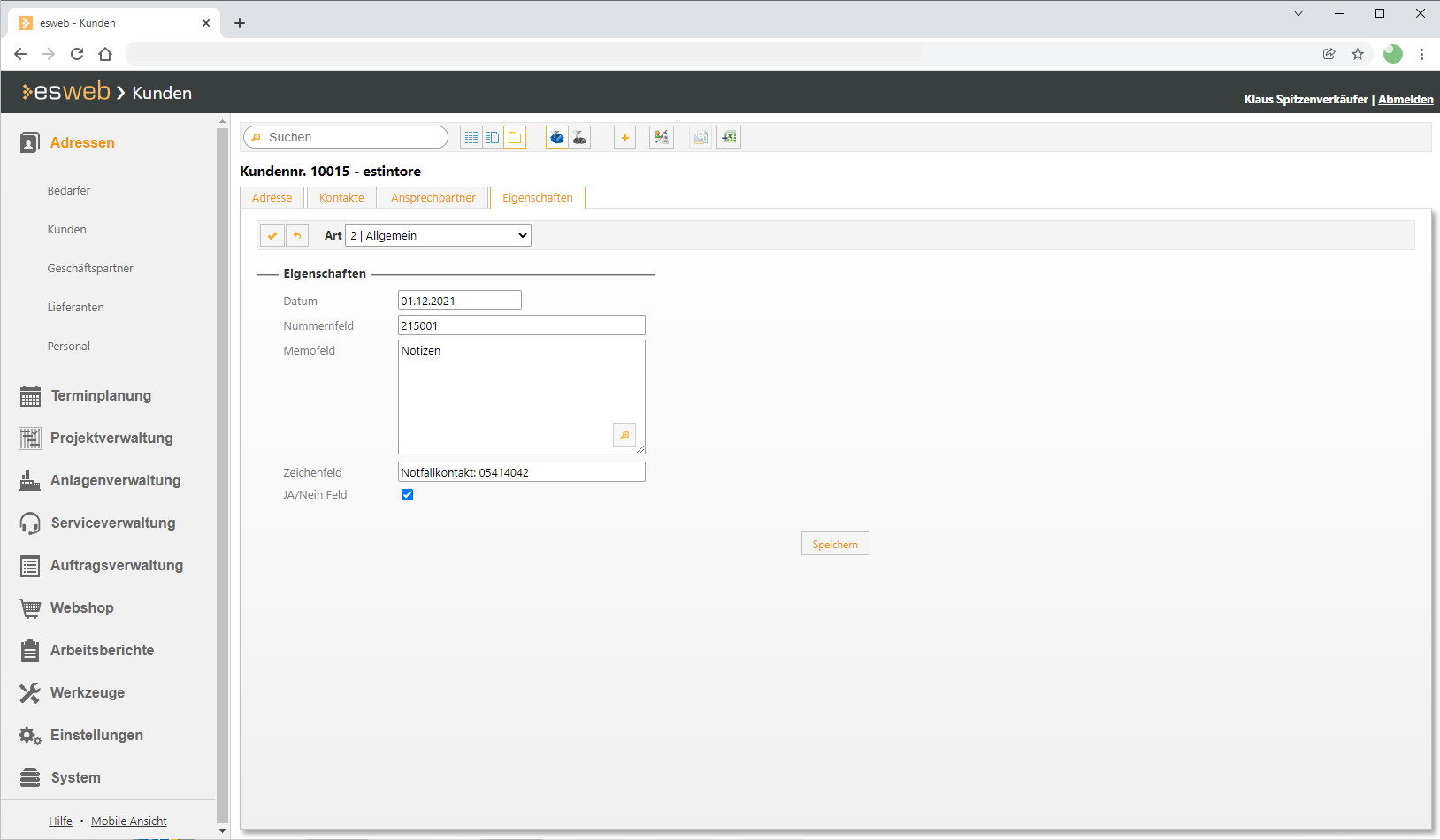
Task: Switch to the Adresse tab
Action: (272, 198)
